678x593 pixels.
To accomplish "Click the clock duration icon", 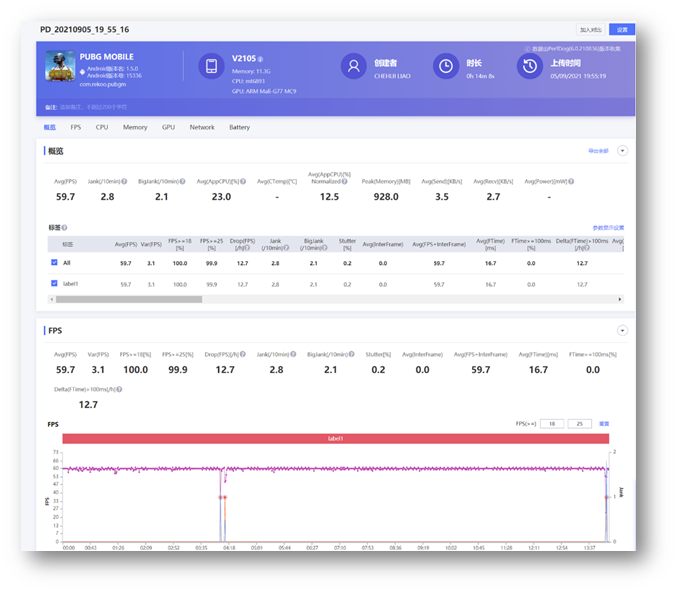I will pos(445,66).
